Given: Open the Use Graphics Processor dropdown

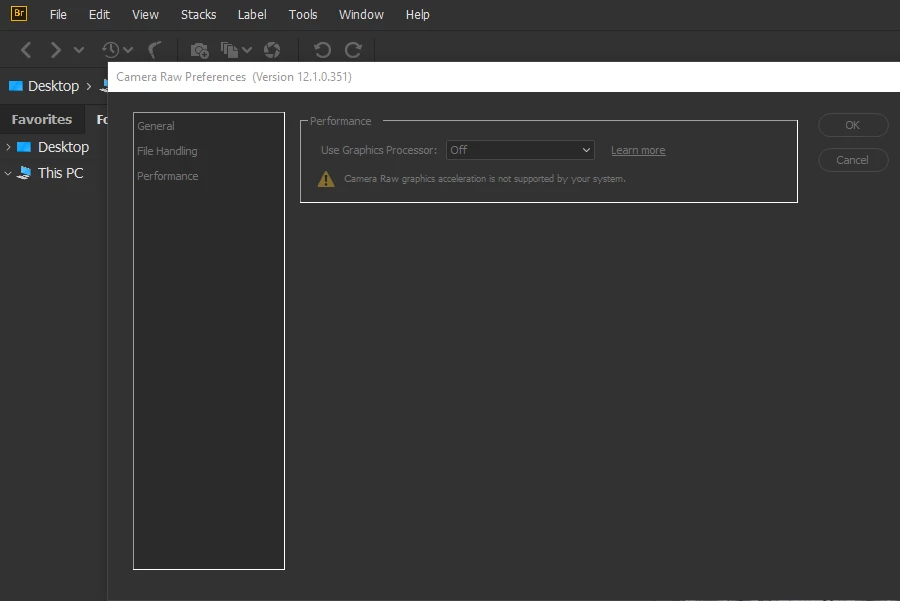Looking at the screenshot, I should (x=520, y=150).
